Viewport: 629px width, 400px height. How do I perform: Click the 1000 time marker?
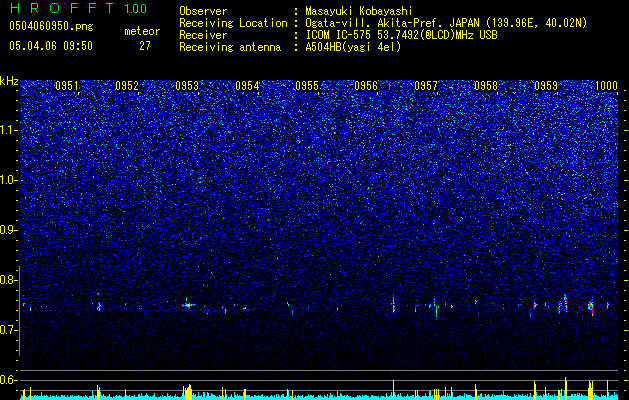(606, 86)
